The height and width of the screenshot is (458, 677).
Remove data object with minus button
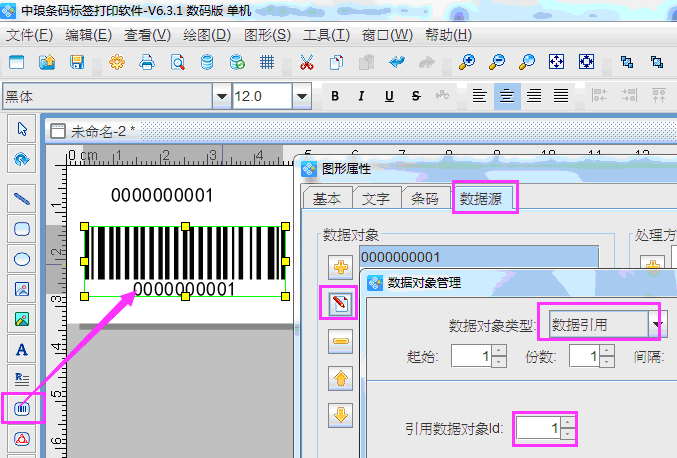click(340, 341)
